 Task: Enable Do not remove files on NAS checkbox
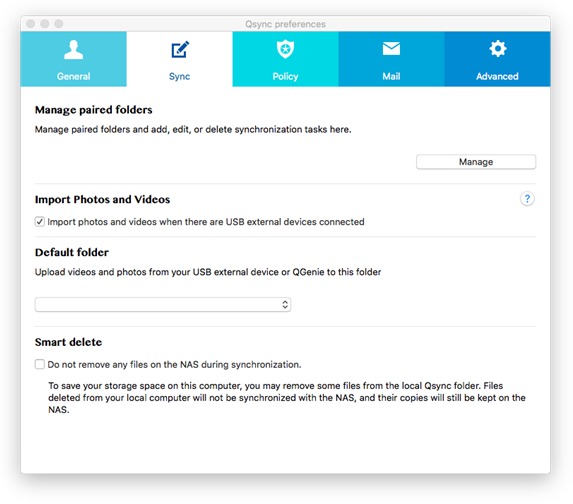(40, 364)
